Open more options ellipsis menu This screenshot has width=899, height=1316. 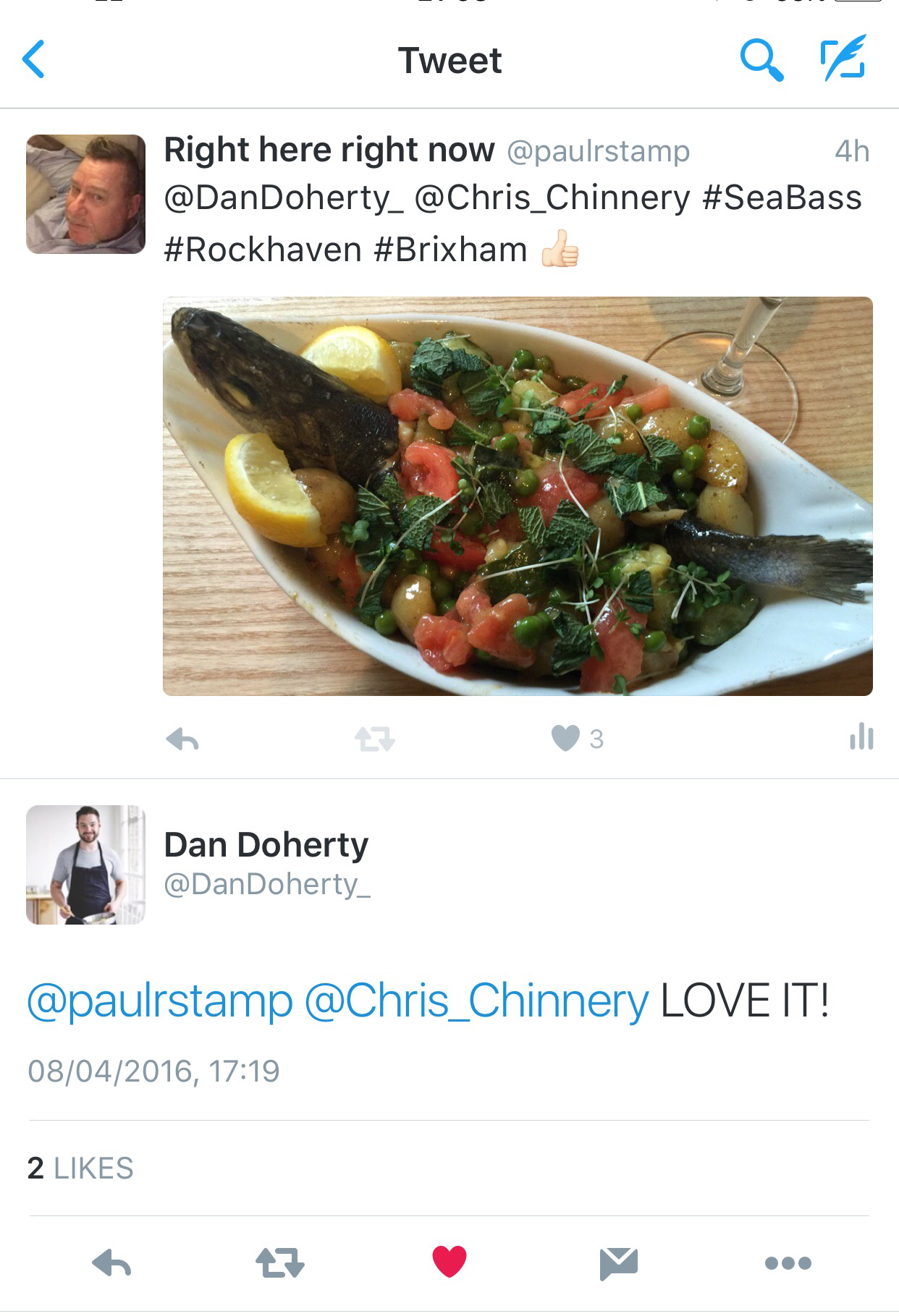pyautogui.click(x=788, y=1263)
